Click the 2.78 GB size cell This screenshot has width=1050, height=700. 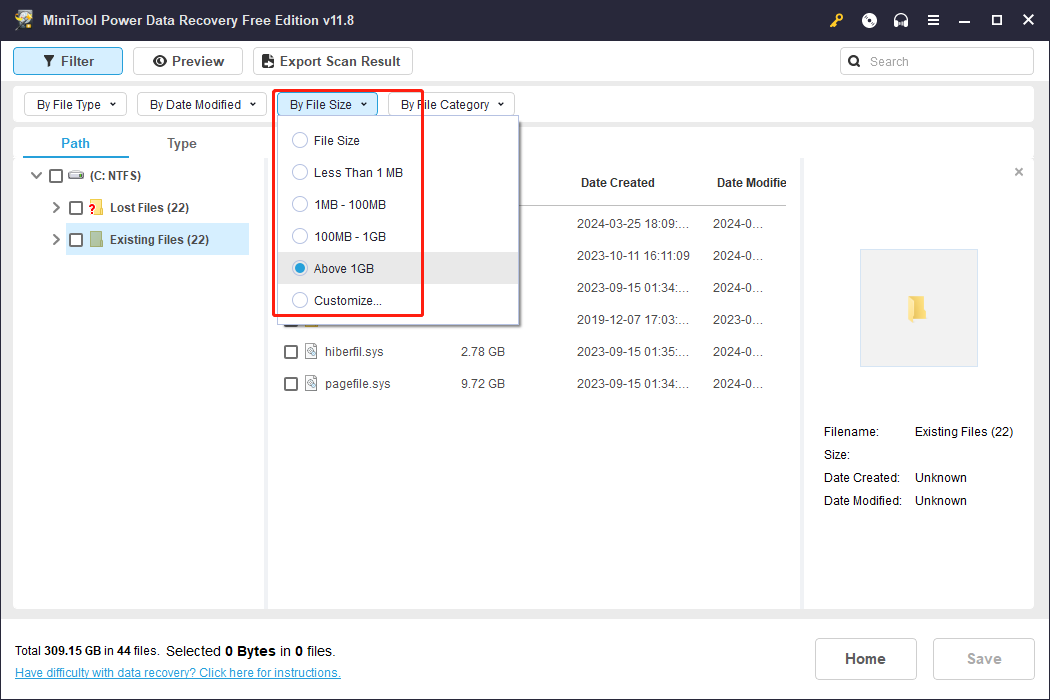click(x=483, y=352)
